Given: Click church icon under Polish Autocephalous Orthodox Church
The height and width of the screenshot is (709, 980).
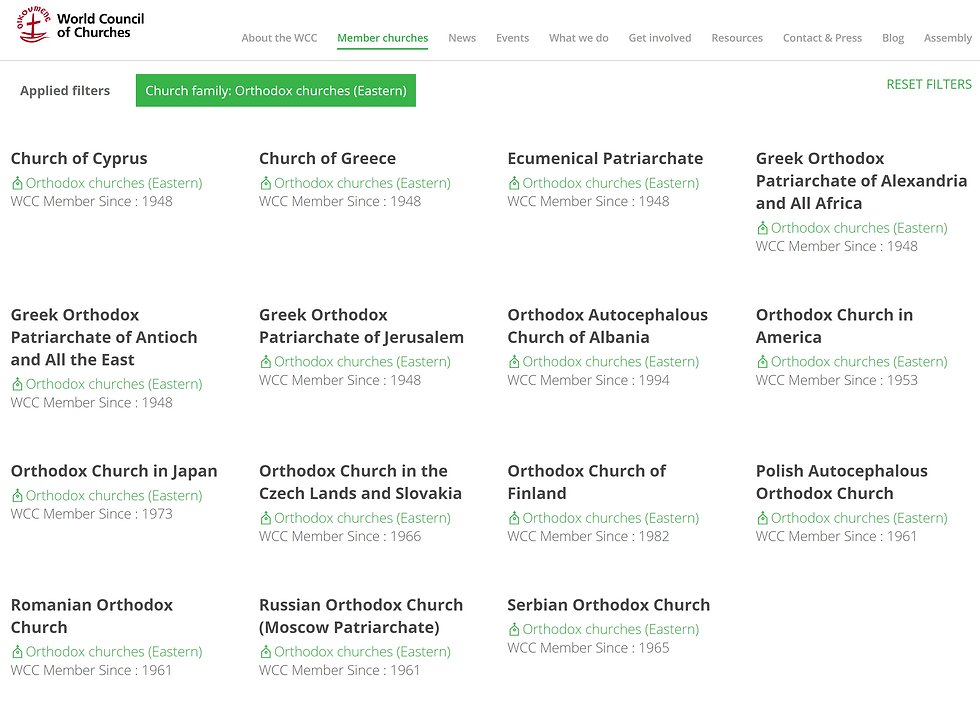Looking at the screenshot, I should [762, 518].
